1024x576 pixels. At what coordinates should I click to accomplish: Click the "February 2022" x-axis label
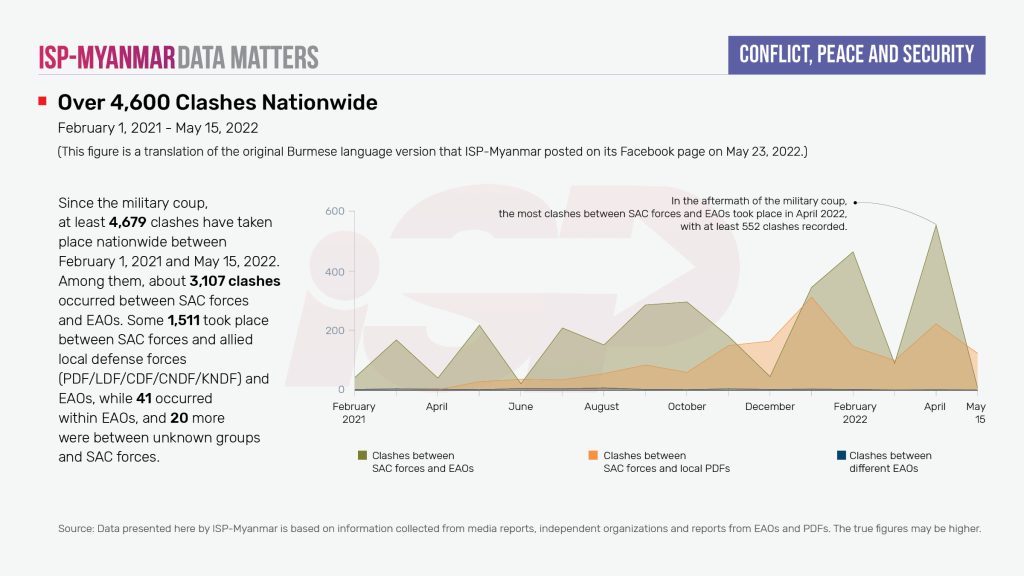click(x=855, y=413)
